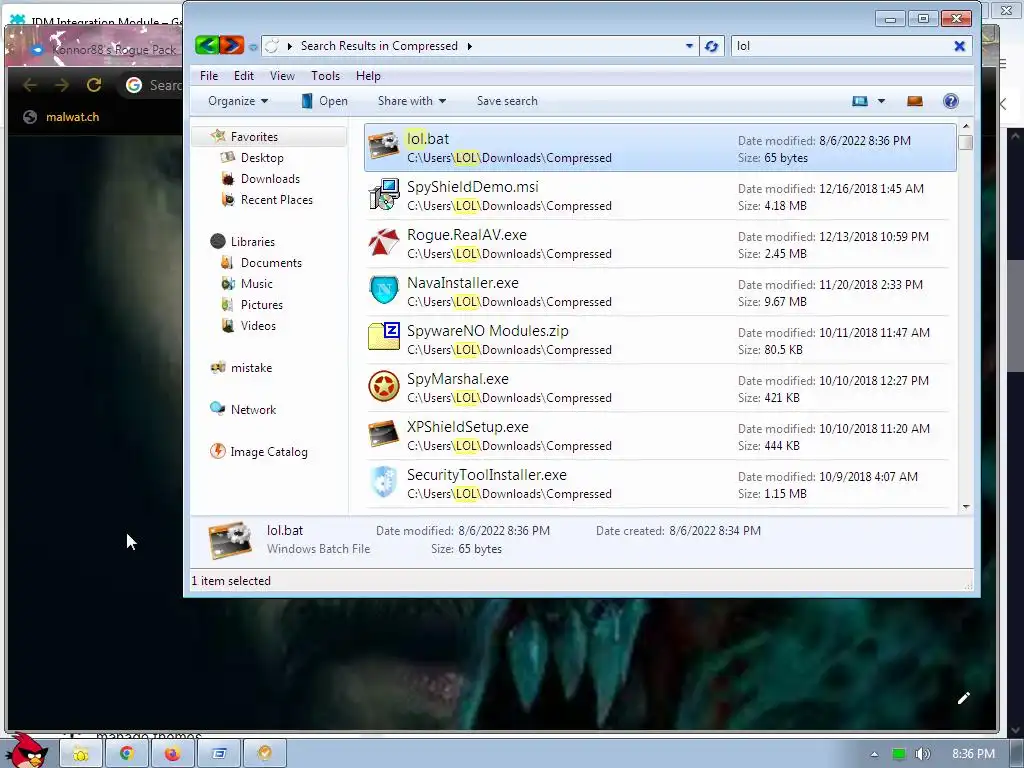
Task: Click the lol.bat details pane thumbnail
Action: tap(230, 540)
